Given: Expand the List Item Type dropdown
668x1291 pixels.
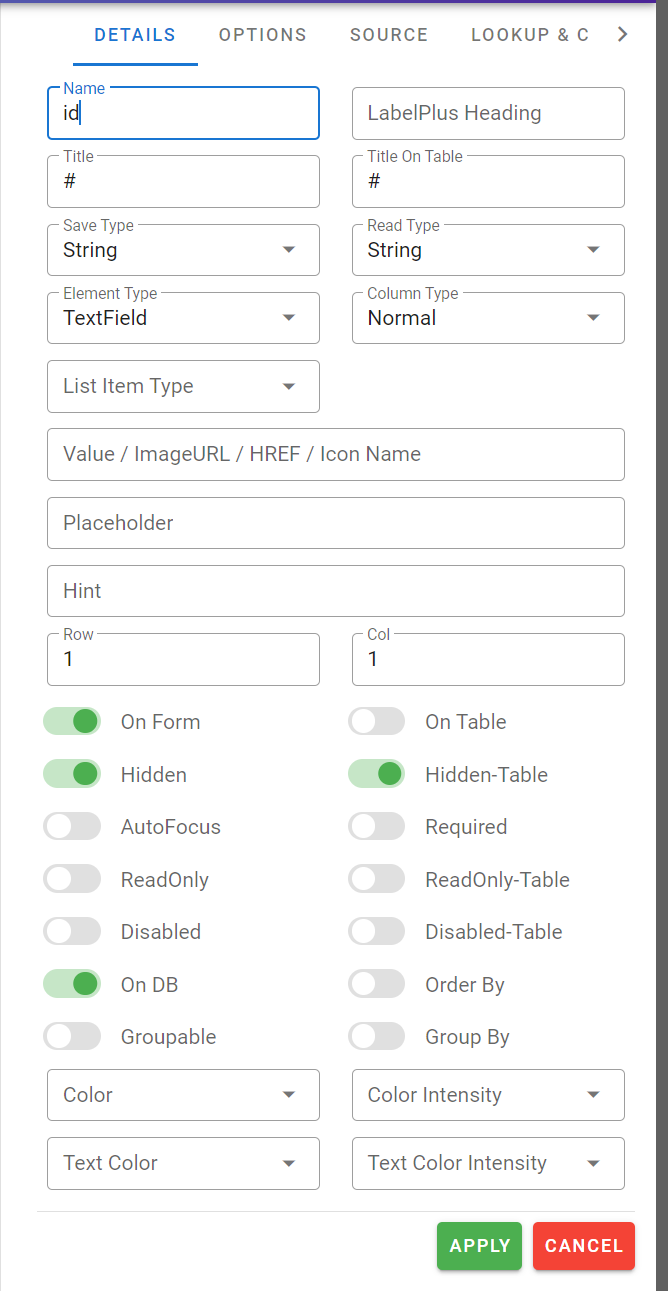Looking at the screenshot, I should (183, 386).
